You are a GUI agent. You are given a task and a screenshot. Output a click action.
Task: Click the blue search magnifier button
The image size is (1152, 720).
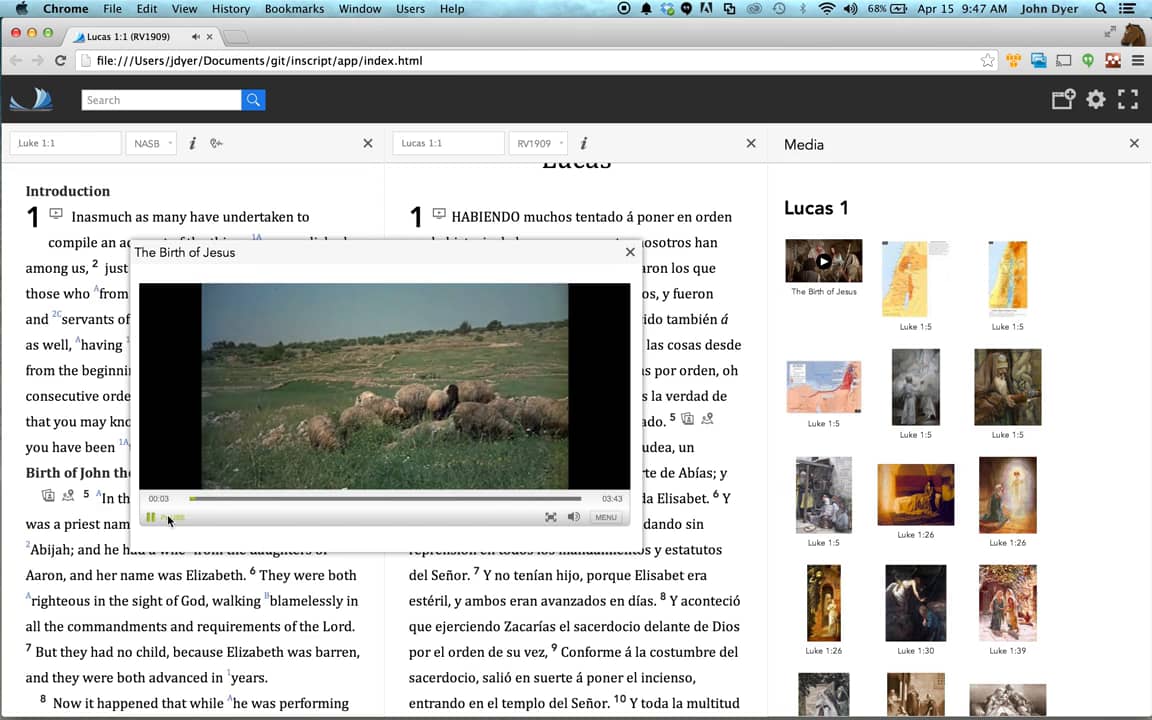[253, 100]
